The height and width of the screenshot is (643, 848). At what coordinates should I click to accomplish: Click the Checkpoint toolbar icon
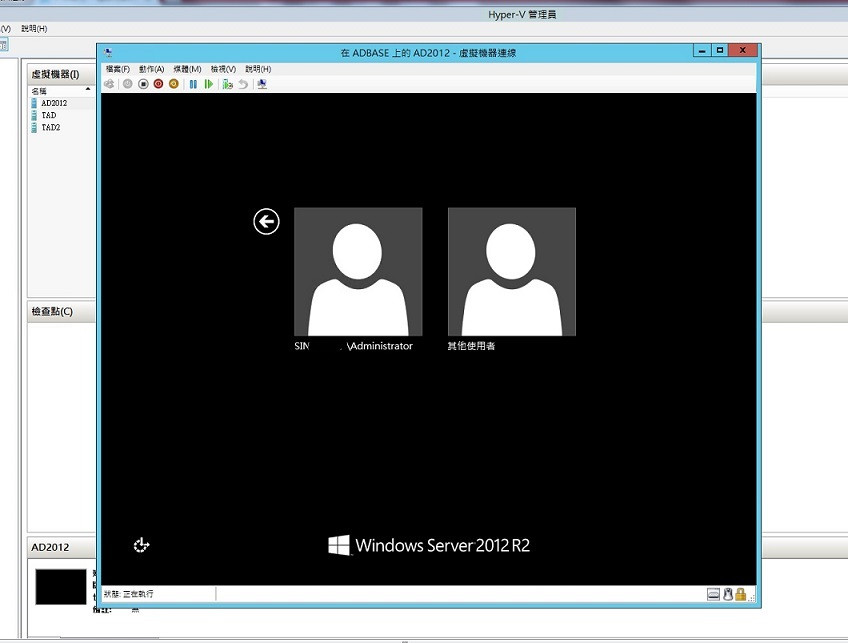click(x=228, y=84)
